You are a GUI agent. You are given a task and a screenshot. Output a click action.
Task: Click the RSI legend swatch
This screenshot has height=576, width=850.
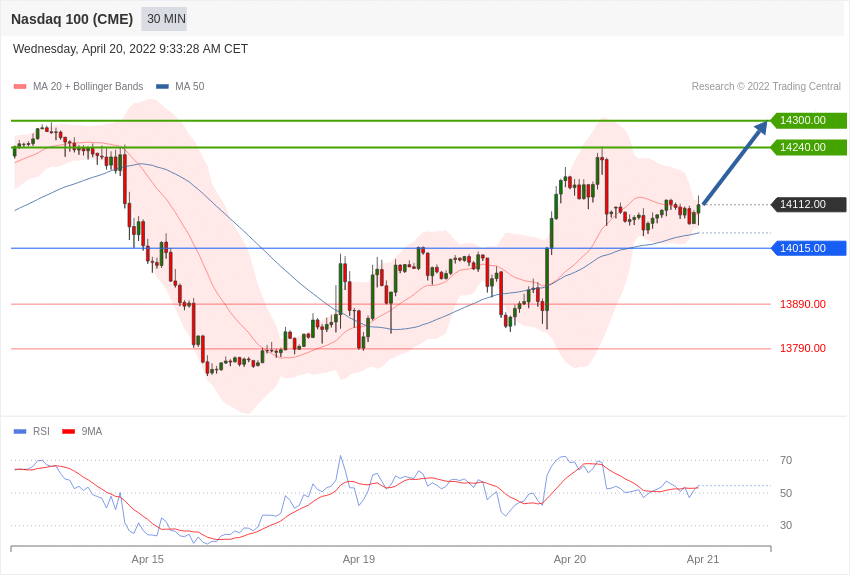tap(20, 431)
